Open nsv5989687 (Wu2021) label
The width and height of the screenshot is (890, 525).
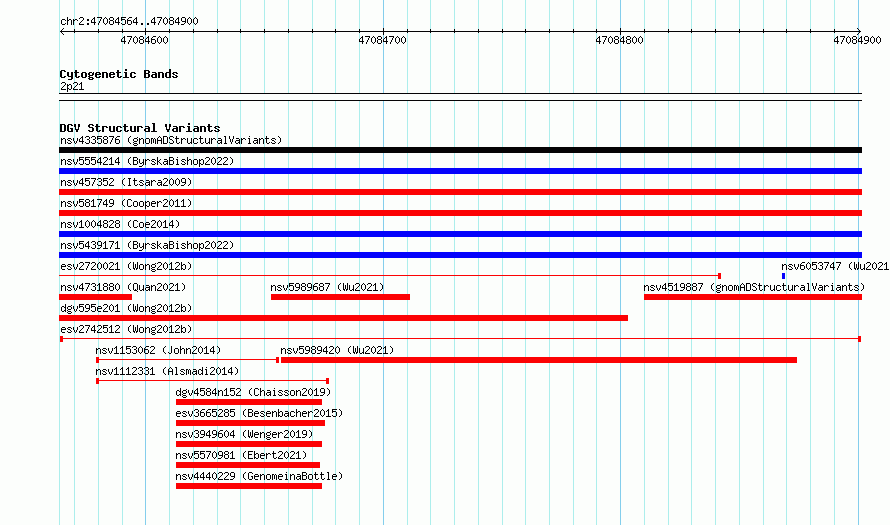[x=327, y=287]
